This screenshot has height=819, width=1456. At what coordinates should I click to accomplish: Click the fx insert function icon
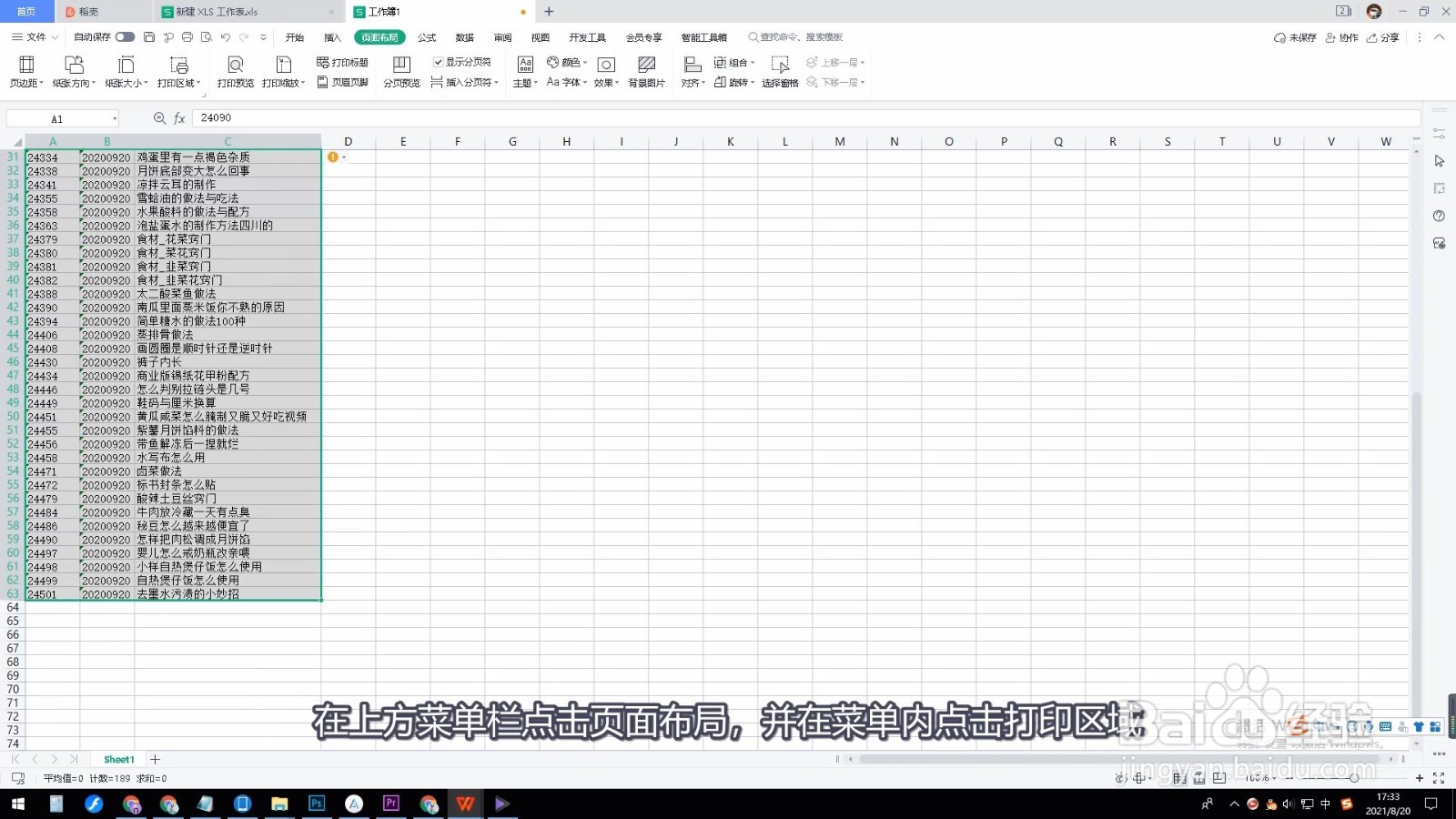[x=179, y=118]
